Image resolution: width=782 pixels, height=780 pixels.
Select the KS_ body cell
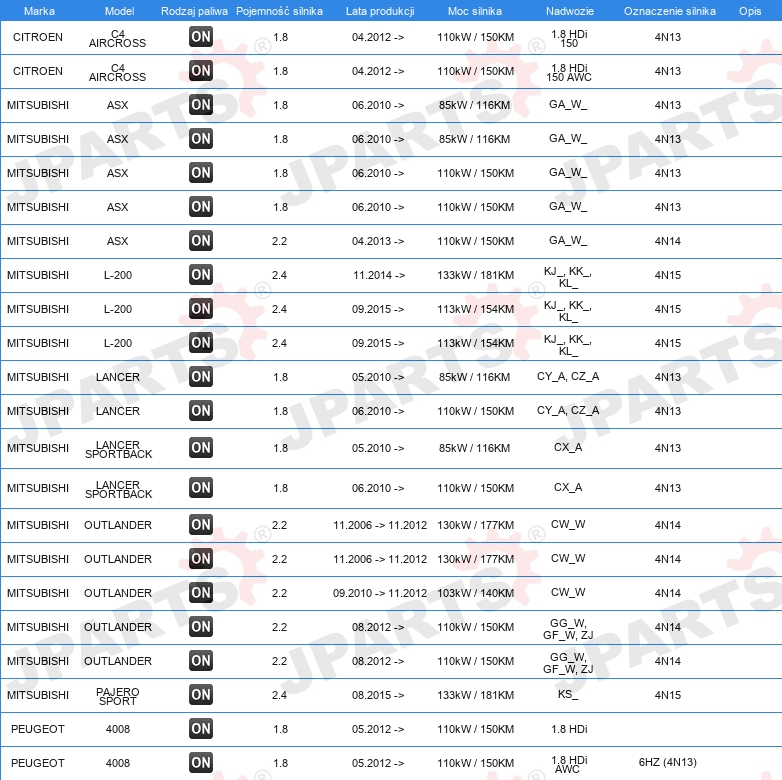(x=568, y=694)
